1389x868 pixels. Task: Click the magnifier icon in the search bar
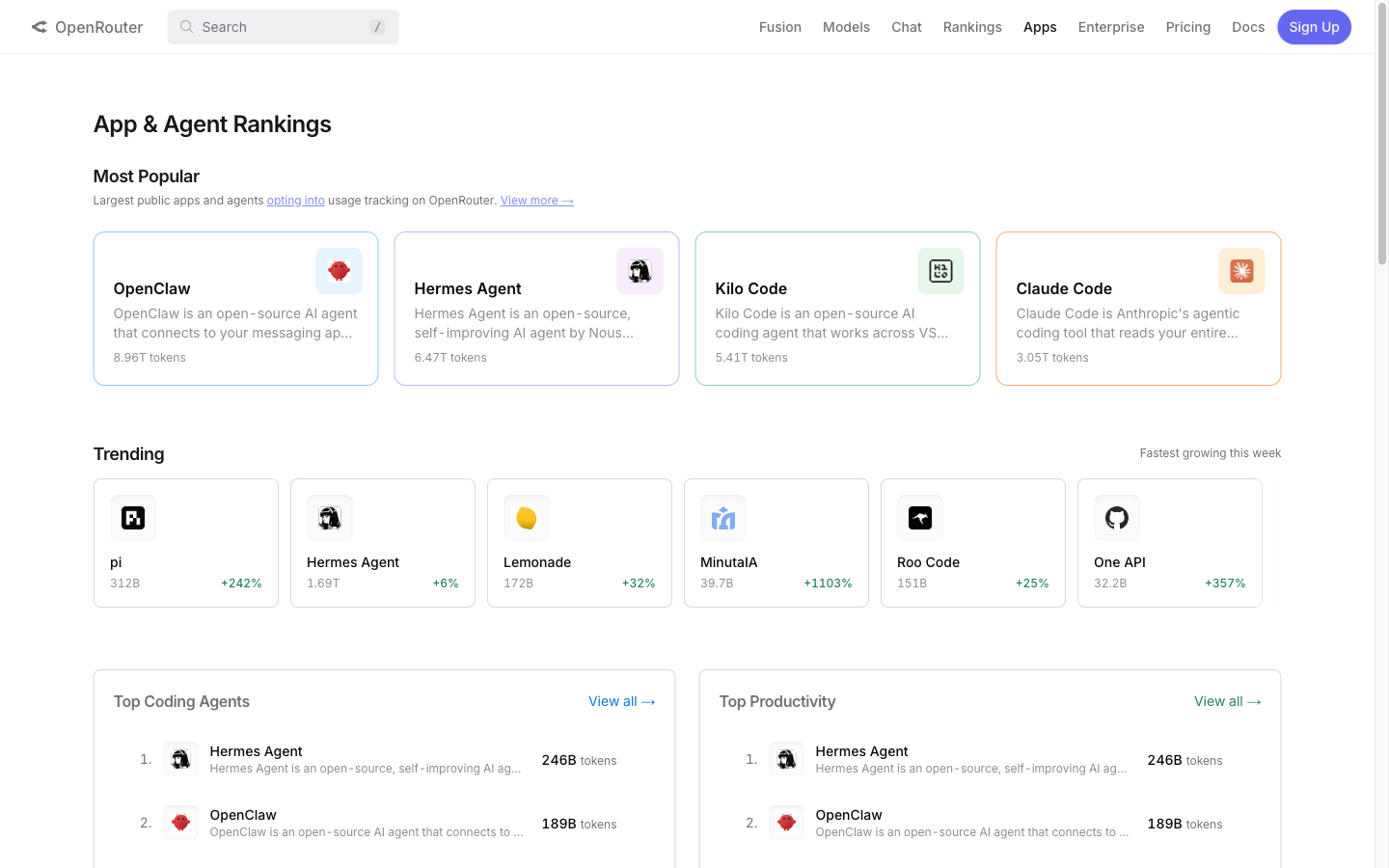(186, 27)
